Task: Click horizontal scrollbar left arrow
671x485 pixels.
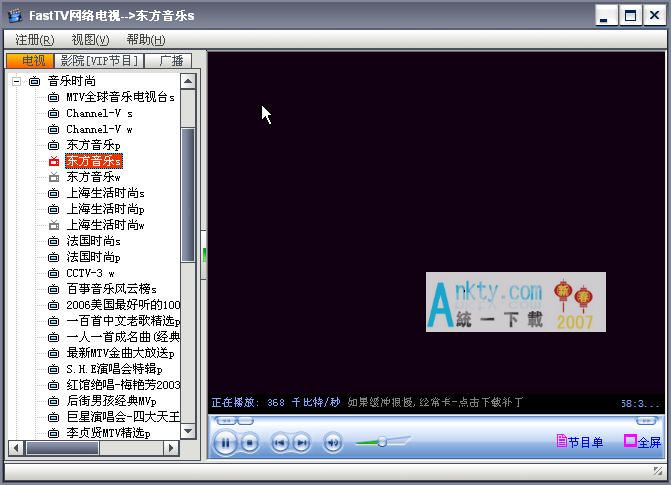Action: [x=16, y=448]
